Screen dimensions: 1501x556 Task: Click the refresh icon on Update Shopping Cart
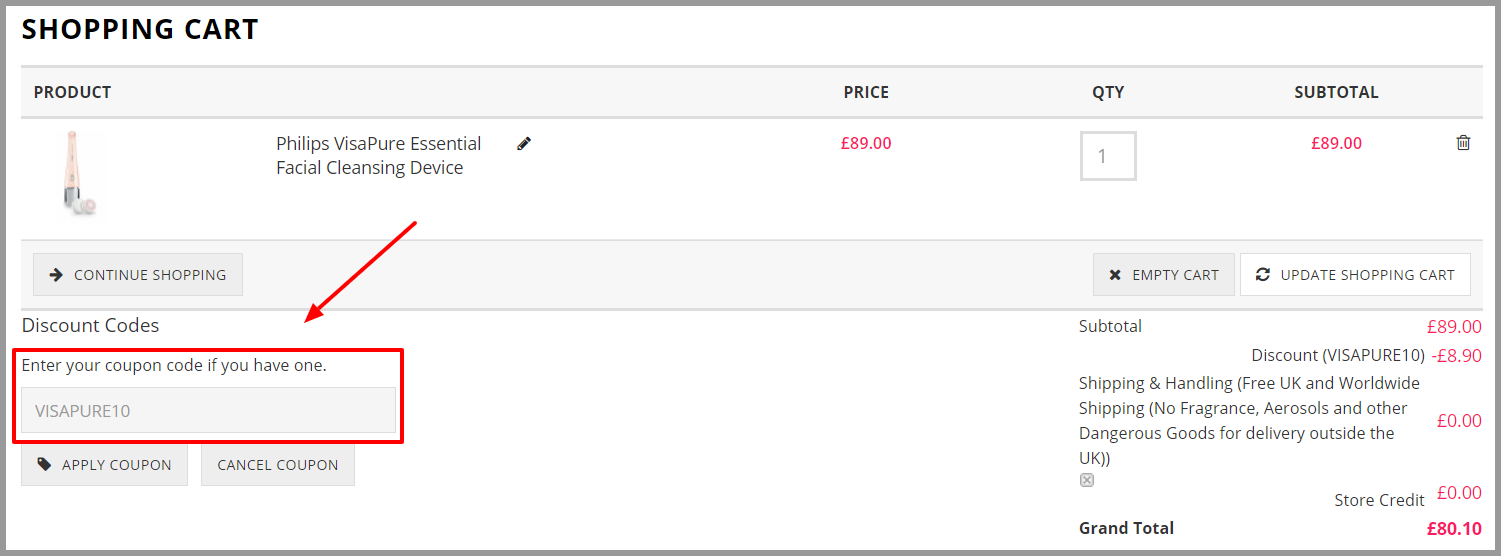1263,274
